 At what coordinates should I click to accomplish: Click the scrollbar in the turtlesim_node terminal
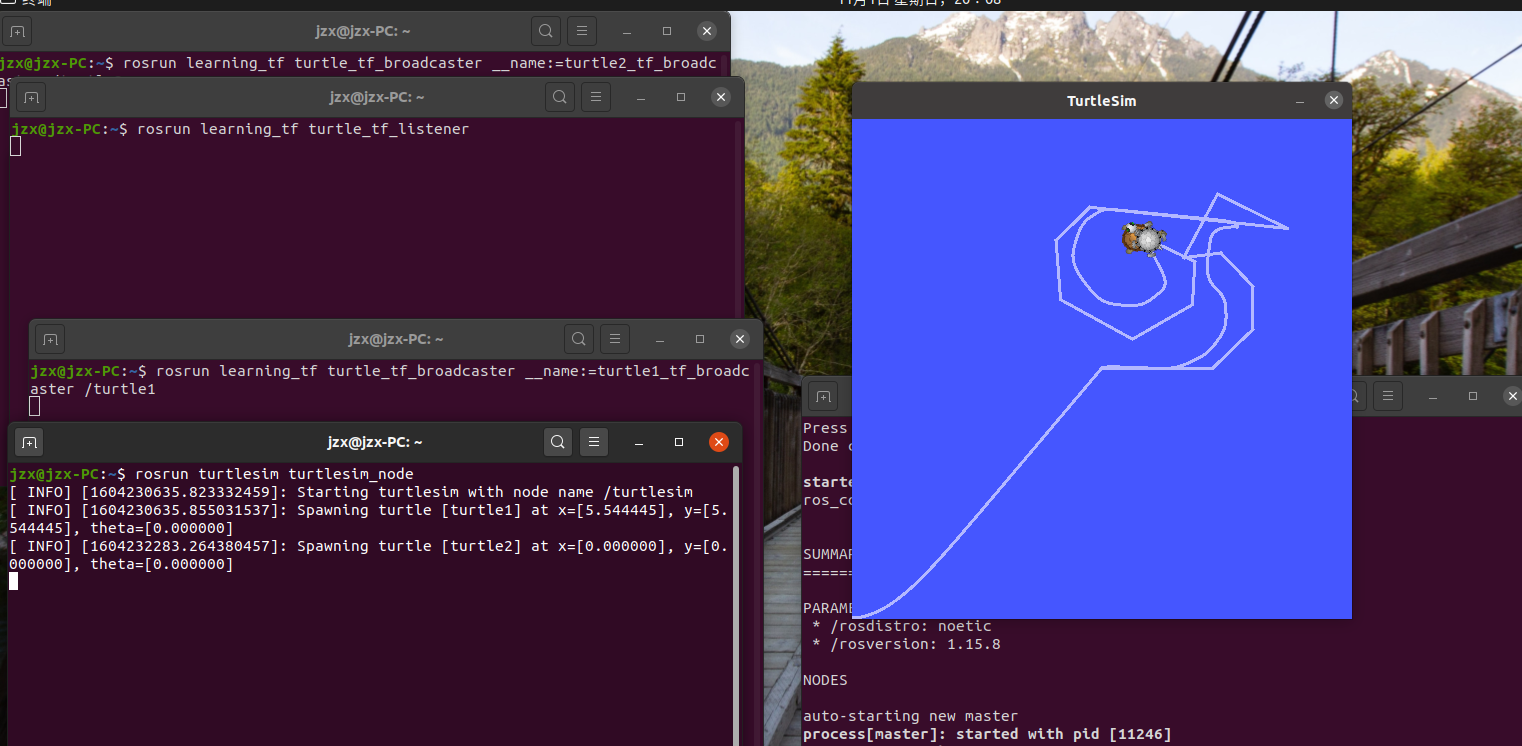tap(737, 605)
